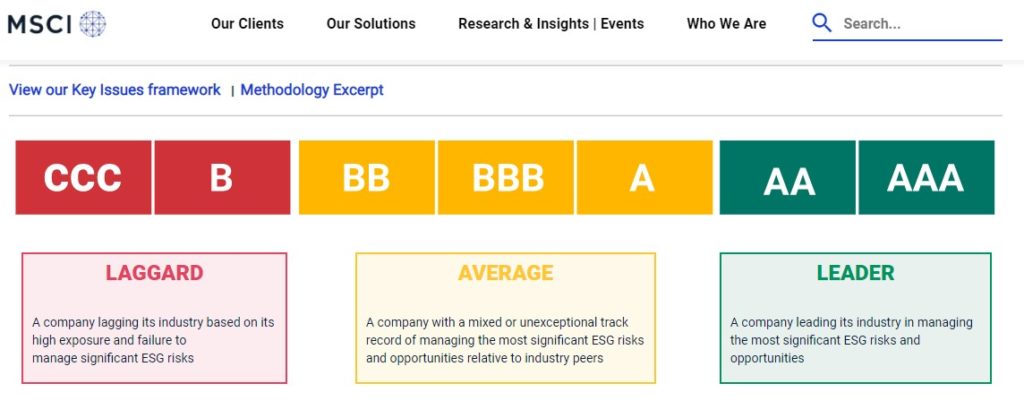Select the green AA rating tile
This screenshot has width=1024, height=409.
[788, 177]
